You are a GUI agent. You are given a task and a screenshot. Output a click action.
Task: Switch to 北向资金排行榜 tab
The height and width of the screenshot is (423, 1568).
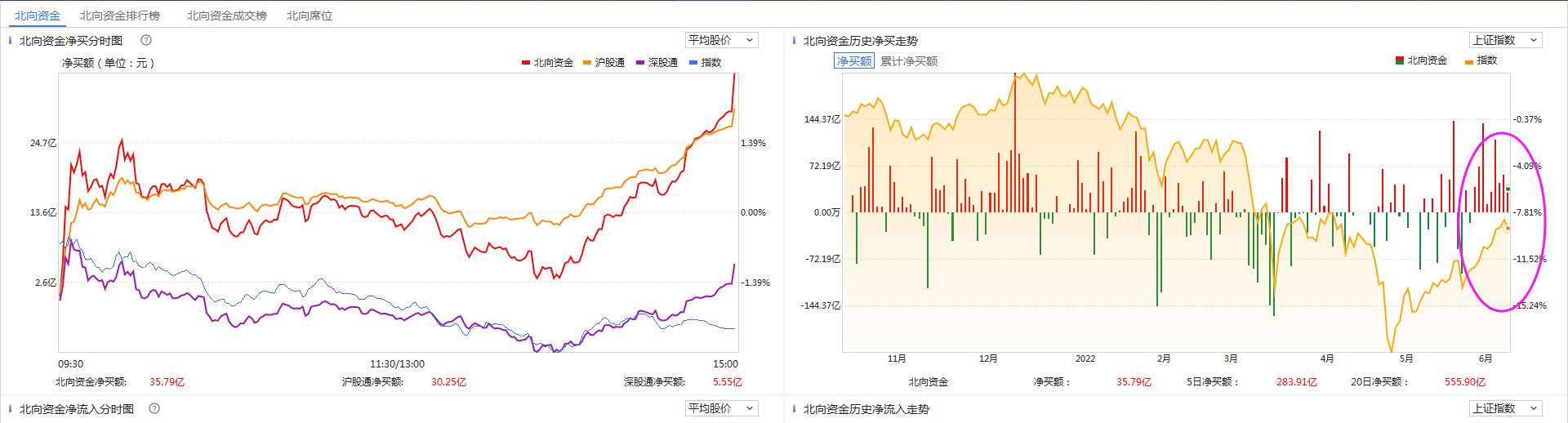[x=120, y=16]
